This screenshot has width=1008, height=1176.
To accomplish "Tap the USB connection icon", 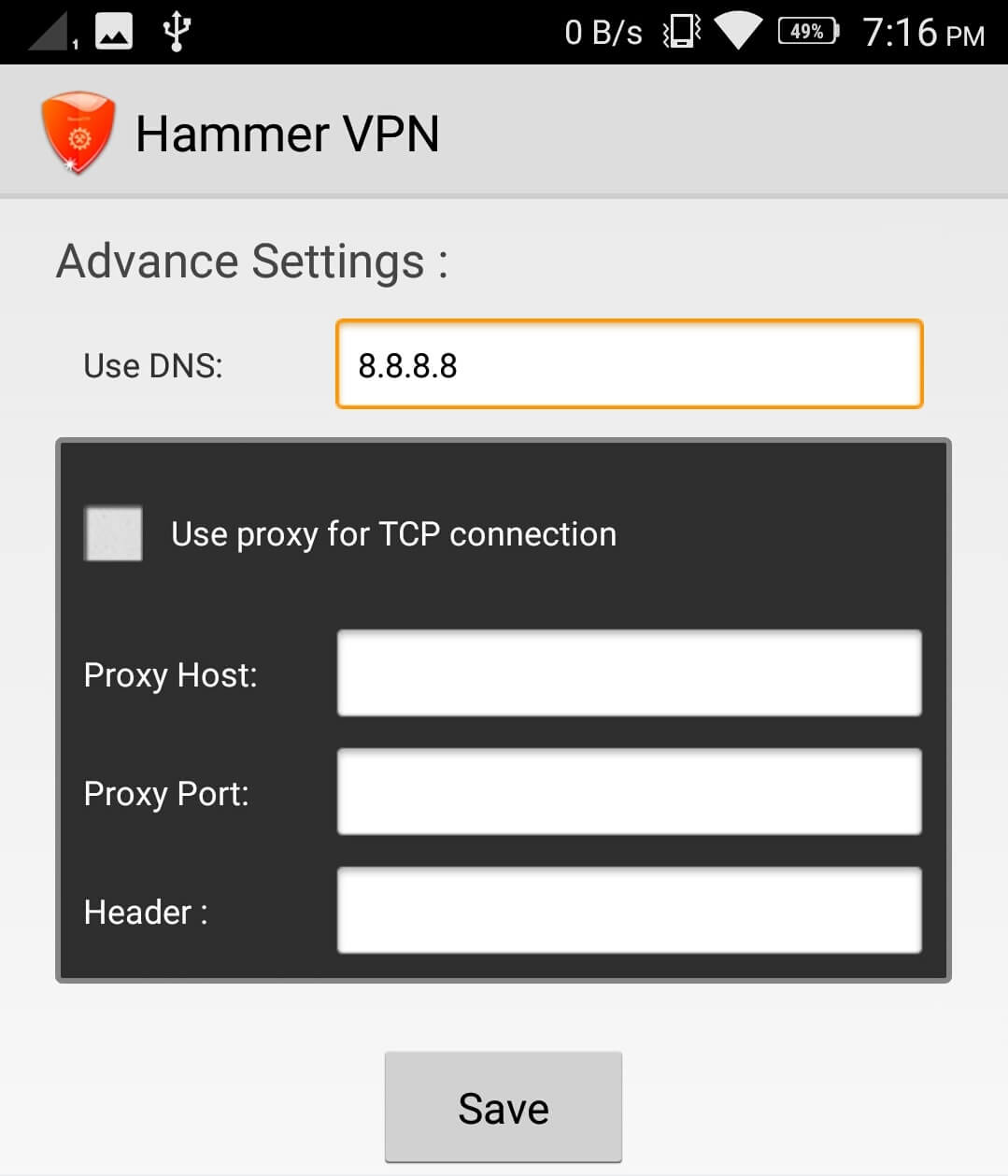I will 177,31.
